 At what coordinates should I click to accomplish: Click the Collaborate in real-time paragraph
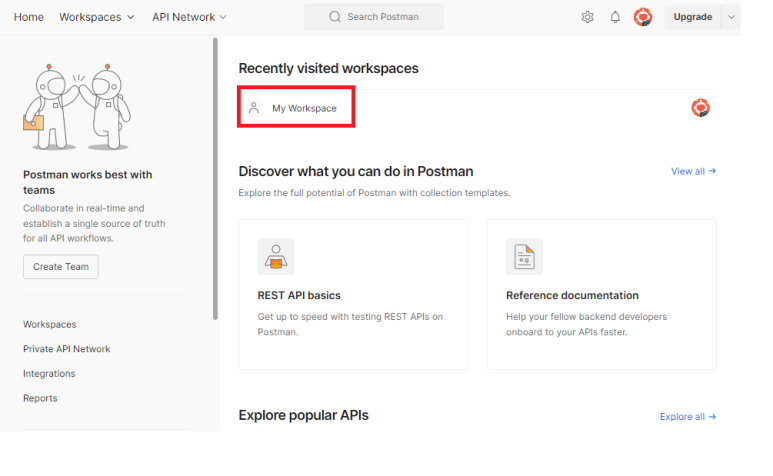point(94,223)
